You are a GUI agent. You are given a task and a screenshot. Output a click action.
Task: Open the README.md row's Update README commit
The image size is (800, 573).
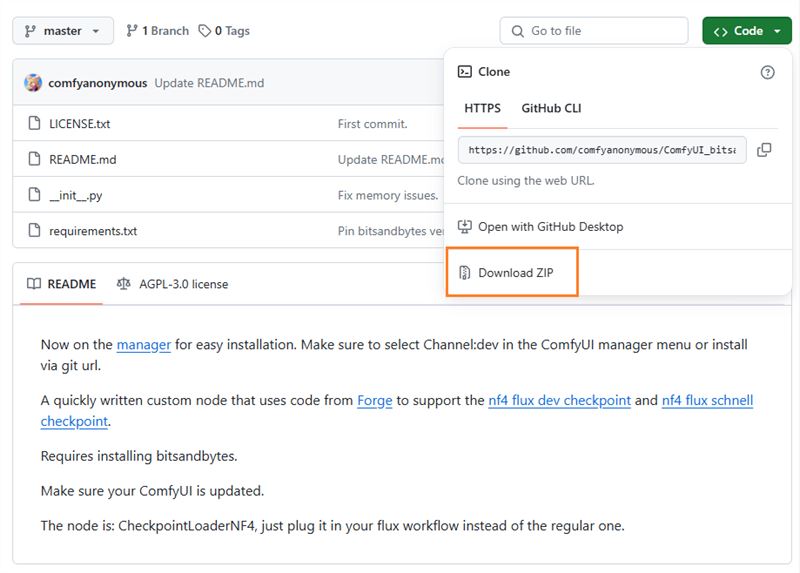391,160
